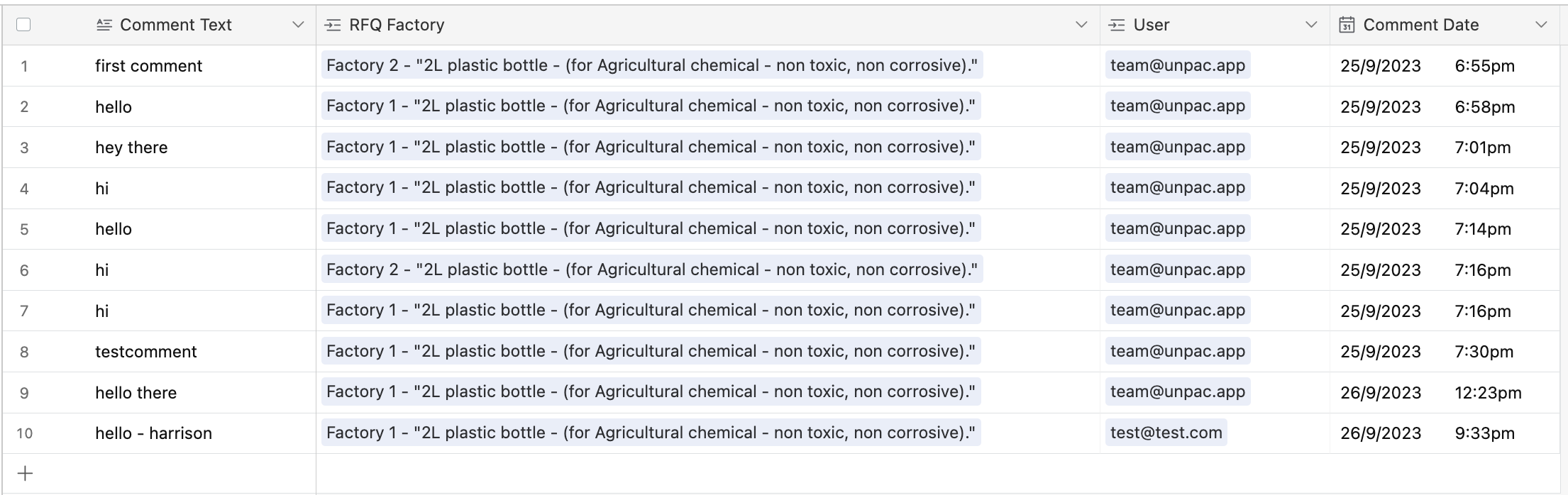Click the Comment Date calendar icon

(x=1346, y=25)
